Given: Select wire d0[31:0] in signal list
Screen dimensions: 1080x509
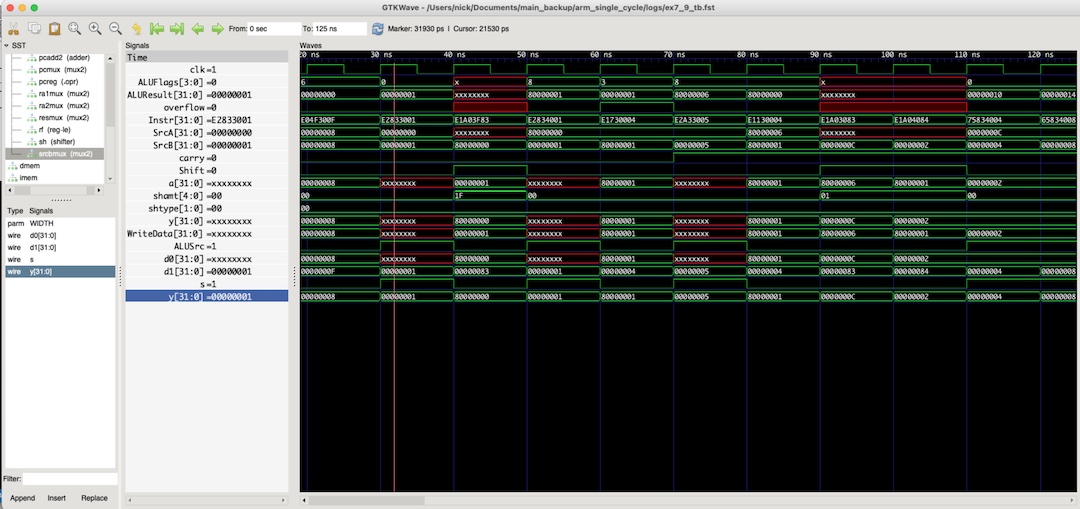Looking at the screenshot, I should point(60,236).
